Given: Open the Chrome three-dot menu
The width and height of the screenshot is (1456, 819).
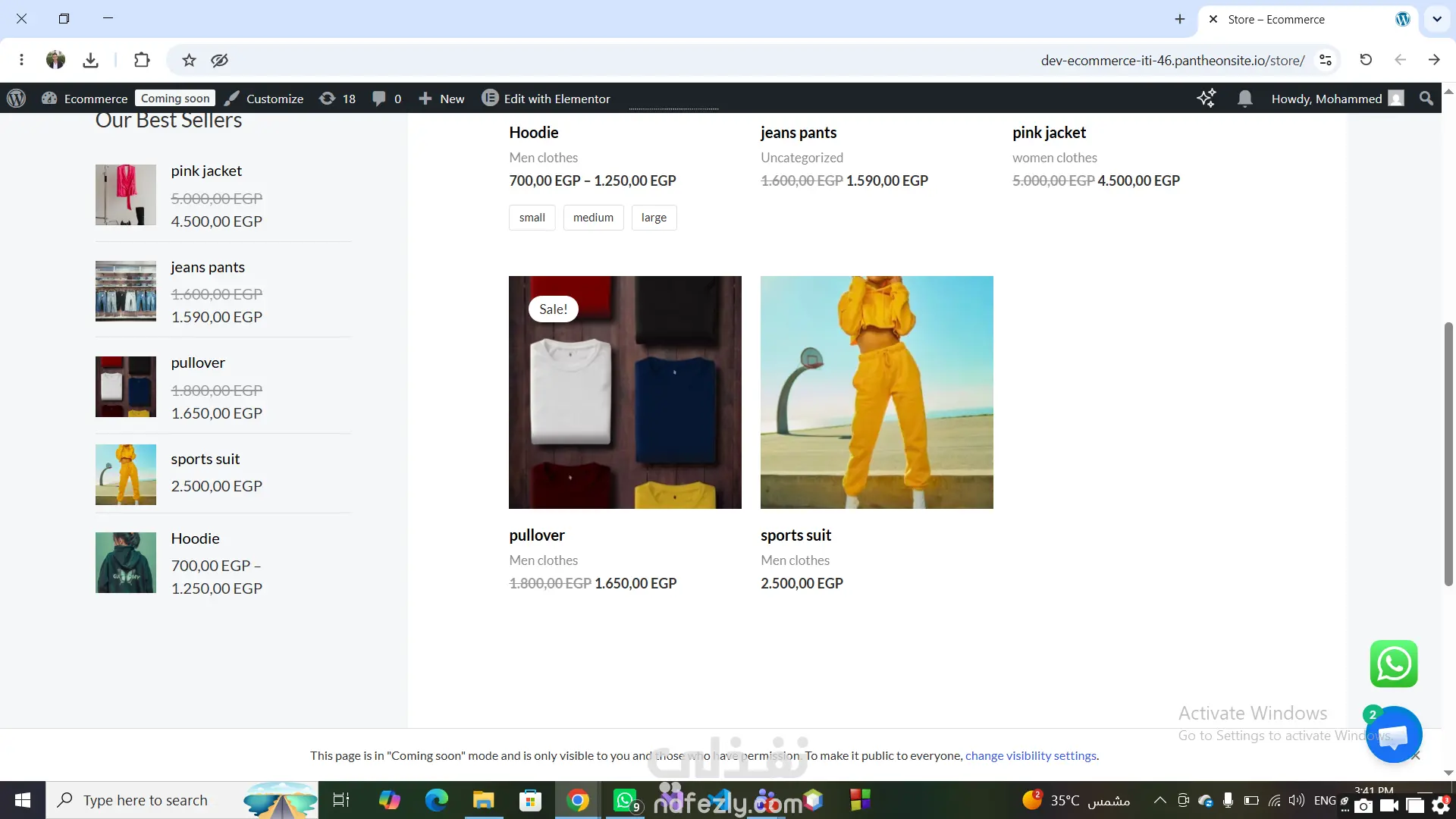Looking at the screenshot, I should tap(21, 60).
